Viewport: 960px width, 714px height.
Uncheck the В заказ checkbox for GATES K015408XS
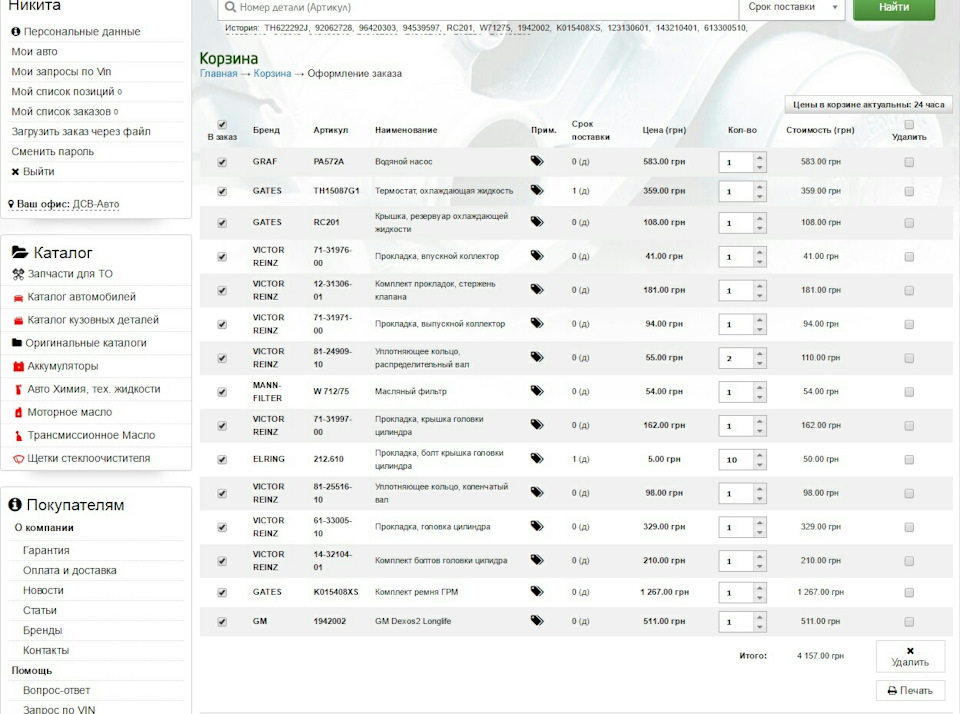[222, 593]
